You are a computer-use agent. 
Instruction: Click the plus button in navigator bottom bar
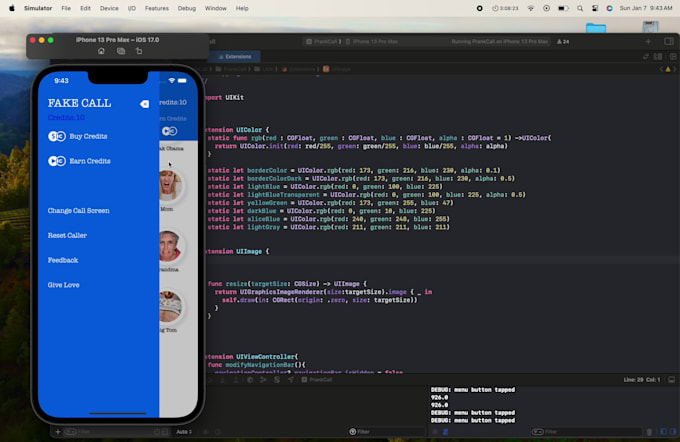point(58,432)
